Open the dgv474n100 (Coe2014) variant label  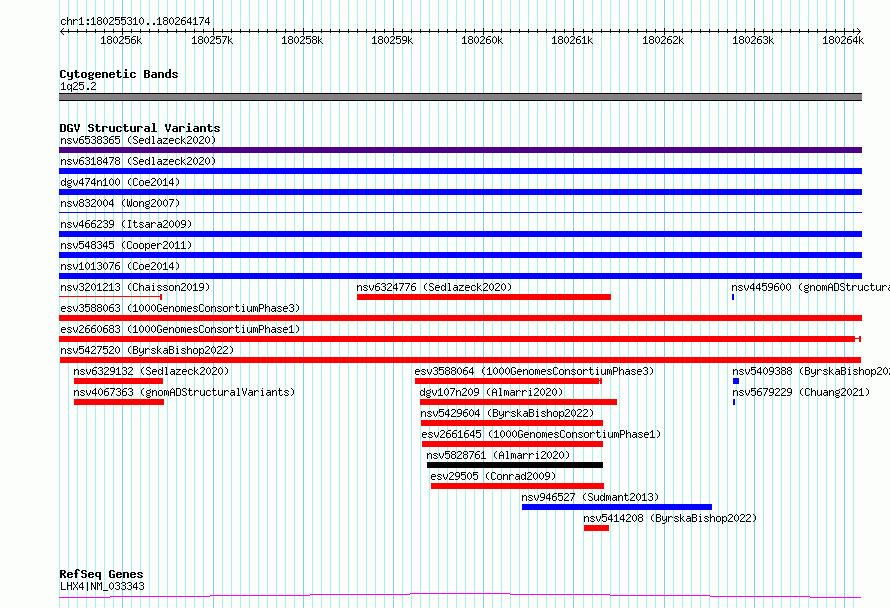tap(120, 182)
